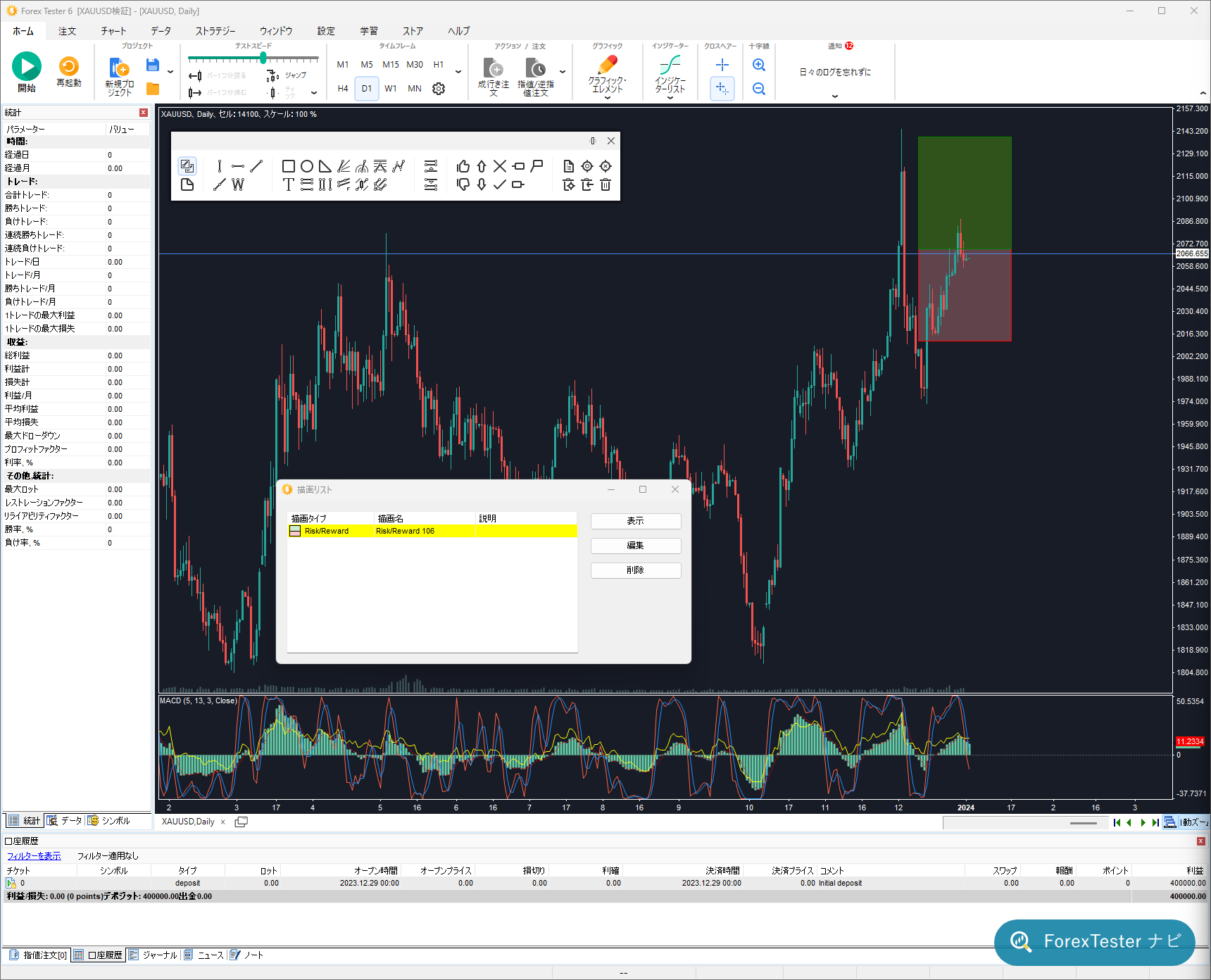Open the インジケーターリスト ウィンドウ ribbon tab

click(x=276, y=31)
